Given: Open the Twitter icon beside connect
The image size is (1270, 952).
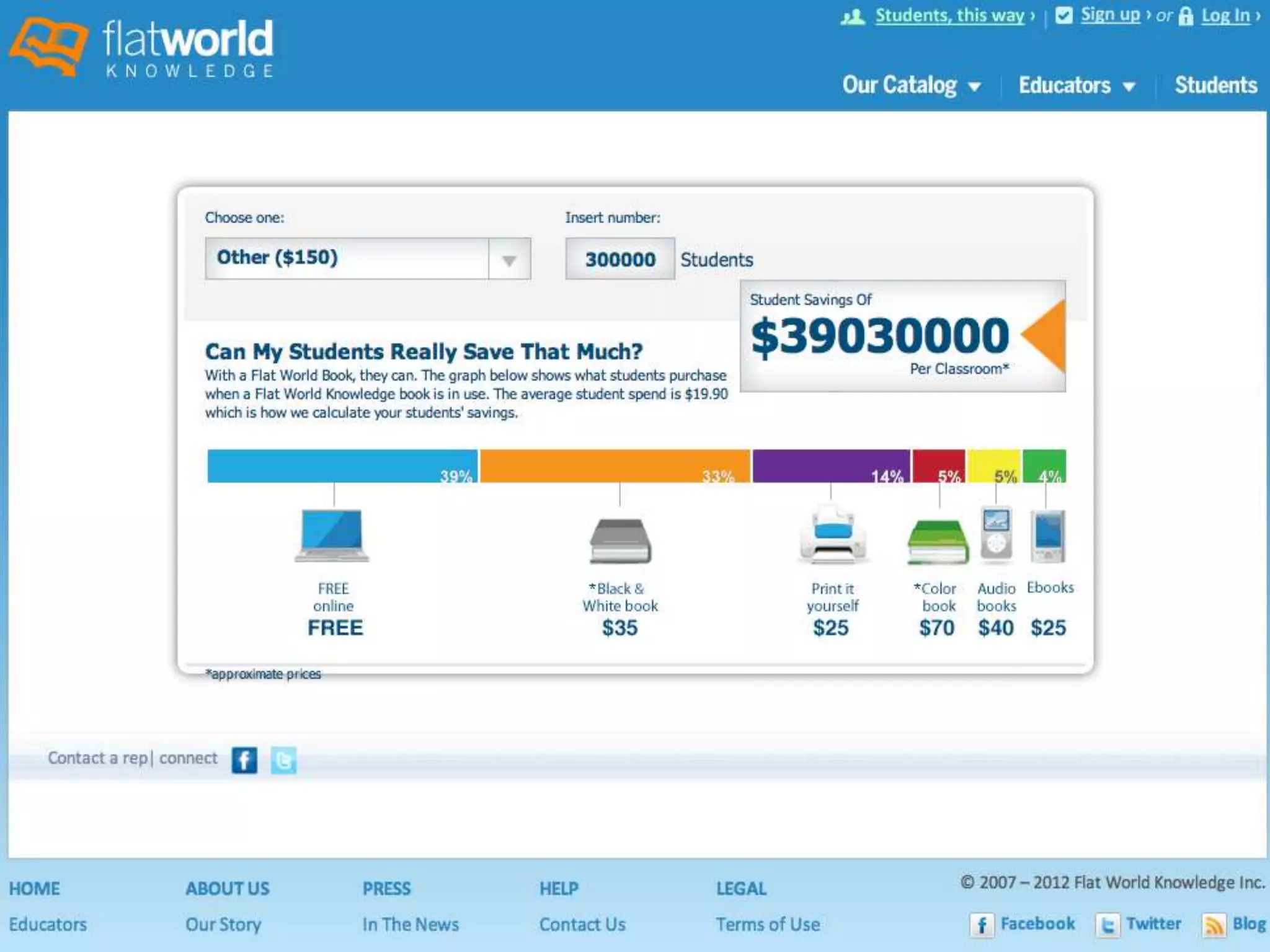Looking at the screenshot, I should pyautogui.click(x=283, y=760).
